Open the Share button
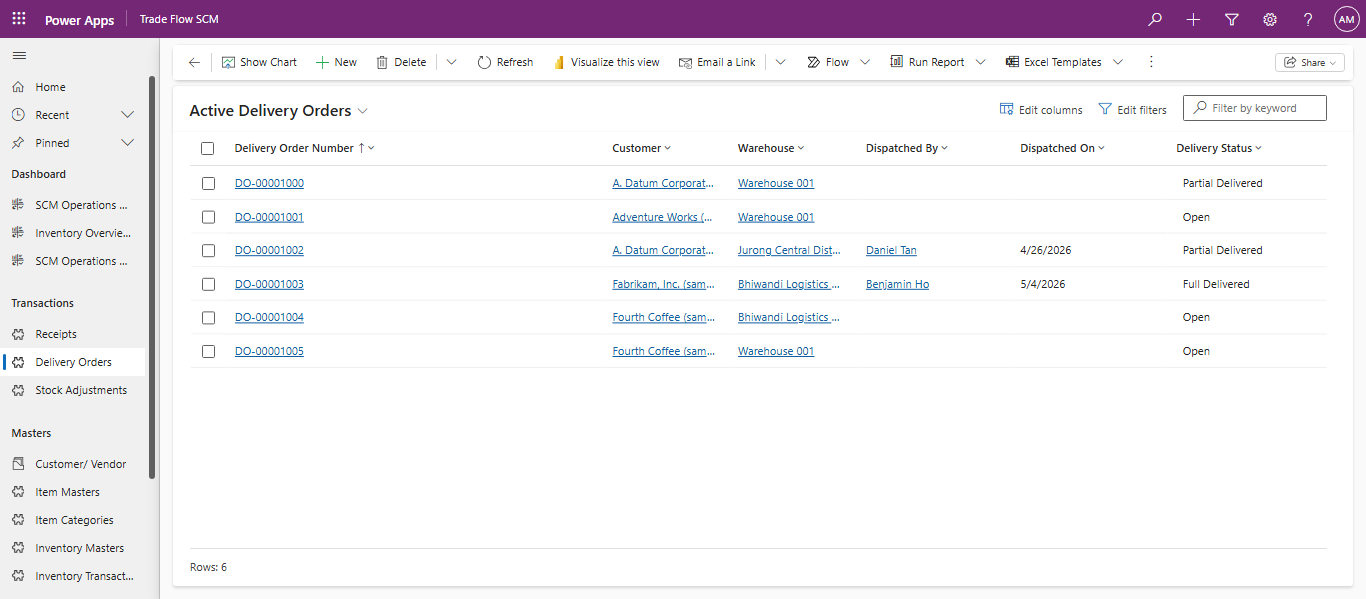This screenshot has width=1366, height=599. coord(1309,62)
